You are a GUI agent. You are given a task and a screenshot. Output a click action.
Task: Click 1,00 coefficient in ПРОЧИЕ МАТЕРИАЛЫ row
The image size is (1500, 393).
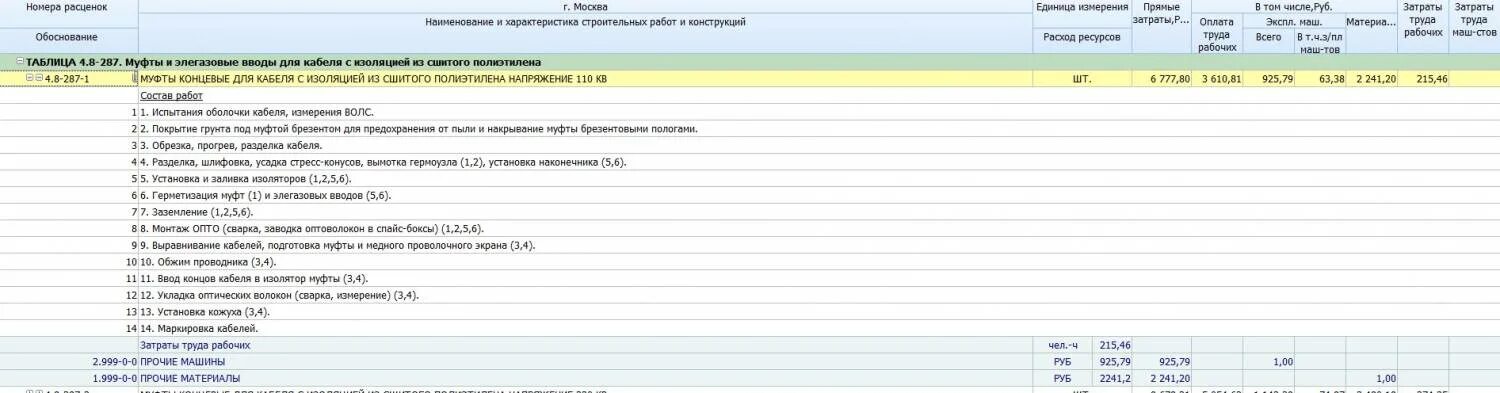tap(1386, 378)
